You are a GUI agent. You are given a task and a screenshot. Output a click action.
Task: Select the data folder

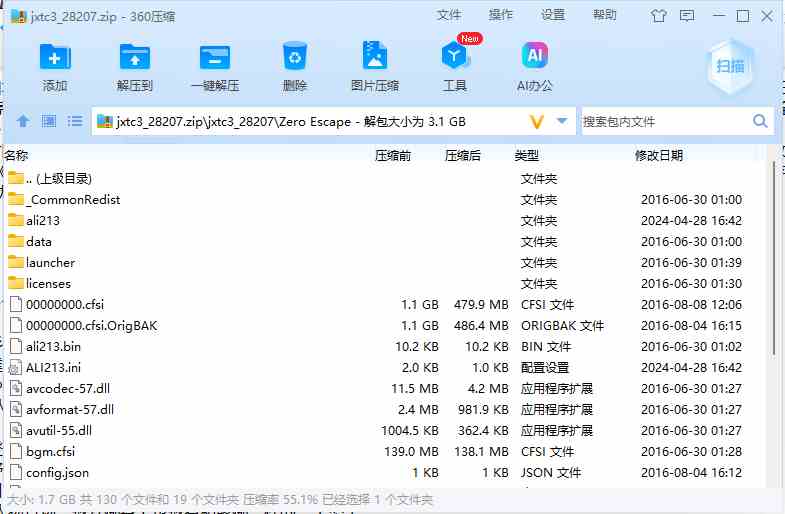pos(385,242)
